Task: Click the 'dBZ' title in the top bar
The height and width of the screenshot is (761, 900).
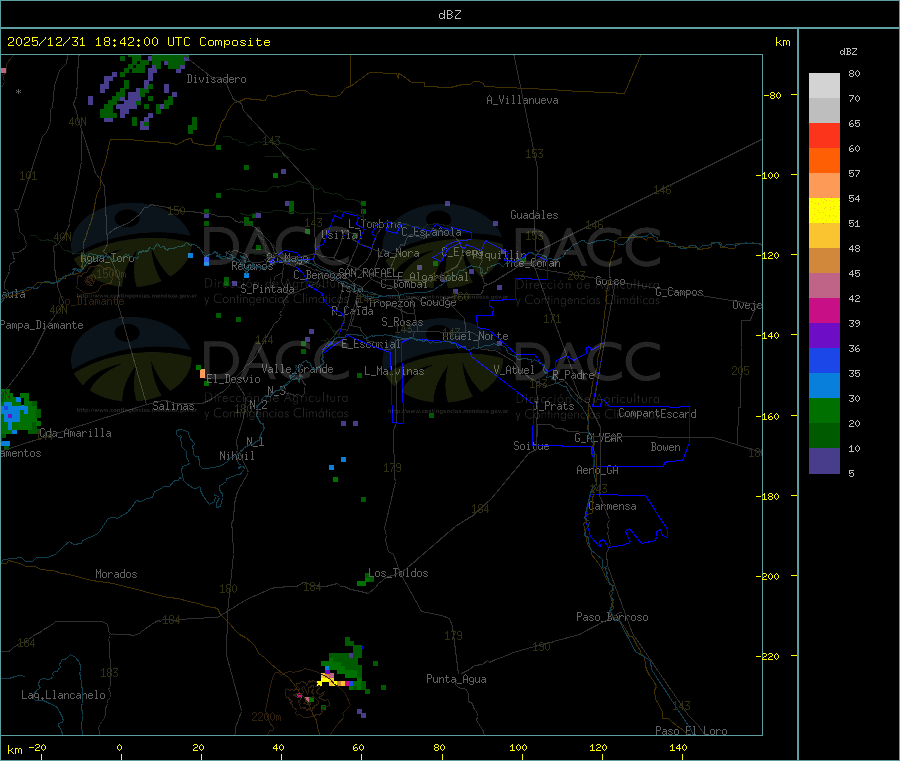Action: tap(449, 15)
